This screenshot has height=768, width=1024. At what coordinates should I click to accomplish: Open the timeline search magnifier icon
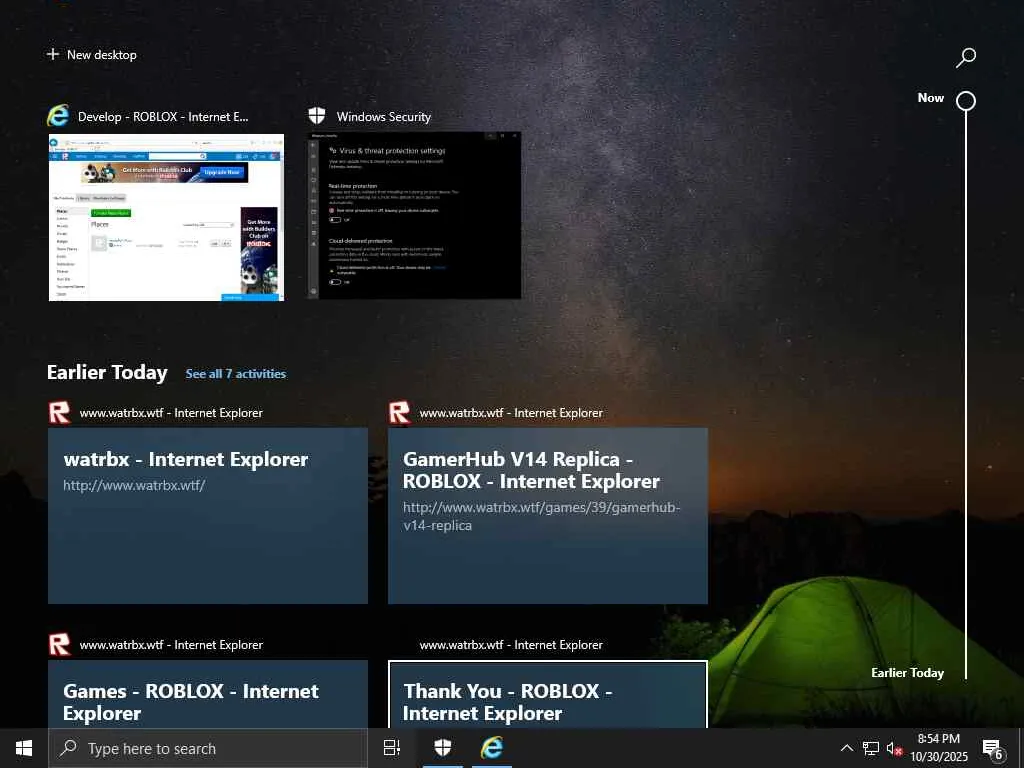[965, 57]
